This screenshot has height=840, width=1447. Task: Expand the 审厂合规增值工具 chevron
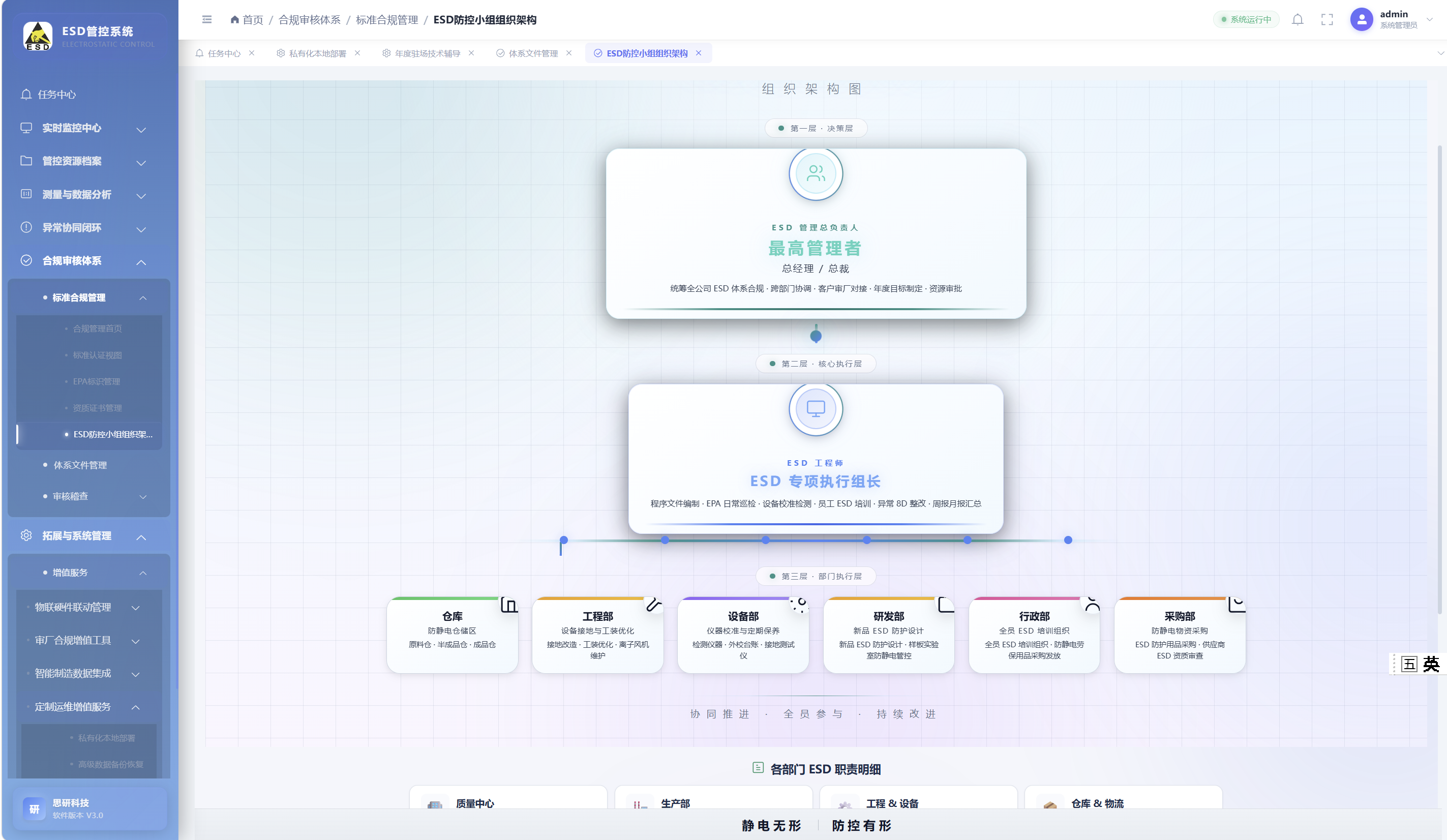[136, 641]
